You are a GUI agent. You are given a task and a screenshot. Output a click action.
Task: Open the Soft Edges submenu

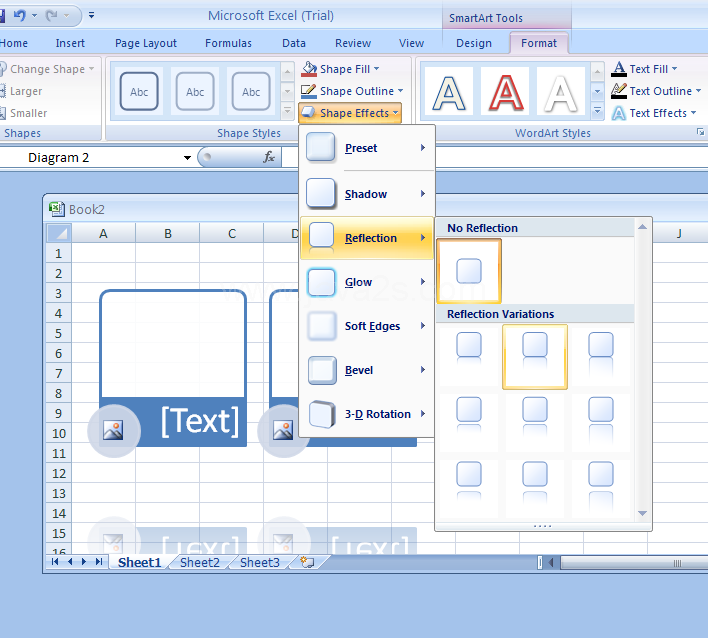pyautogui.click(x=367, y=326)
